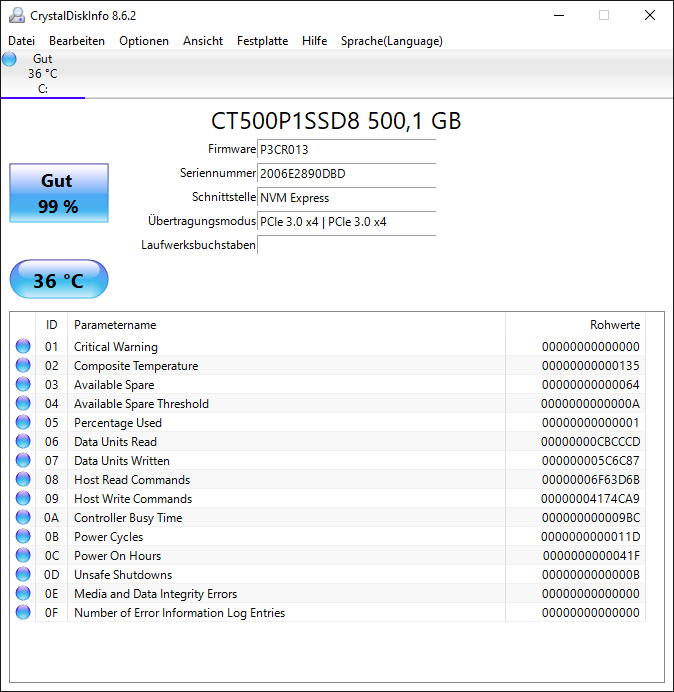
Task: Open the Datei menu
Action: (21, 41)
